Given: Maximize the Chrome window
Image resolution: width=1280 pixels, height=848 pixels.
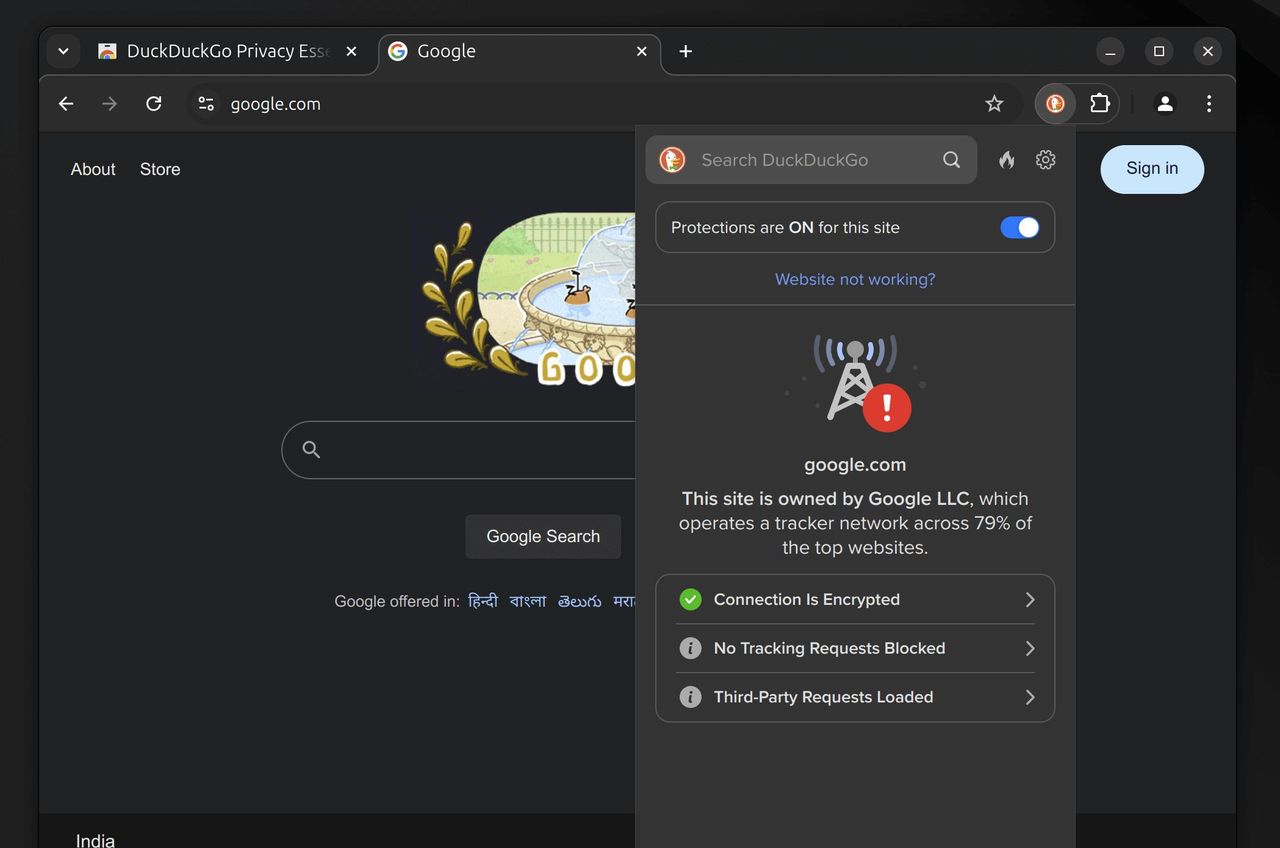Looking at the screenshot, I should 1159,51.
